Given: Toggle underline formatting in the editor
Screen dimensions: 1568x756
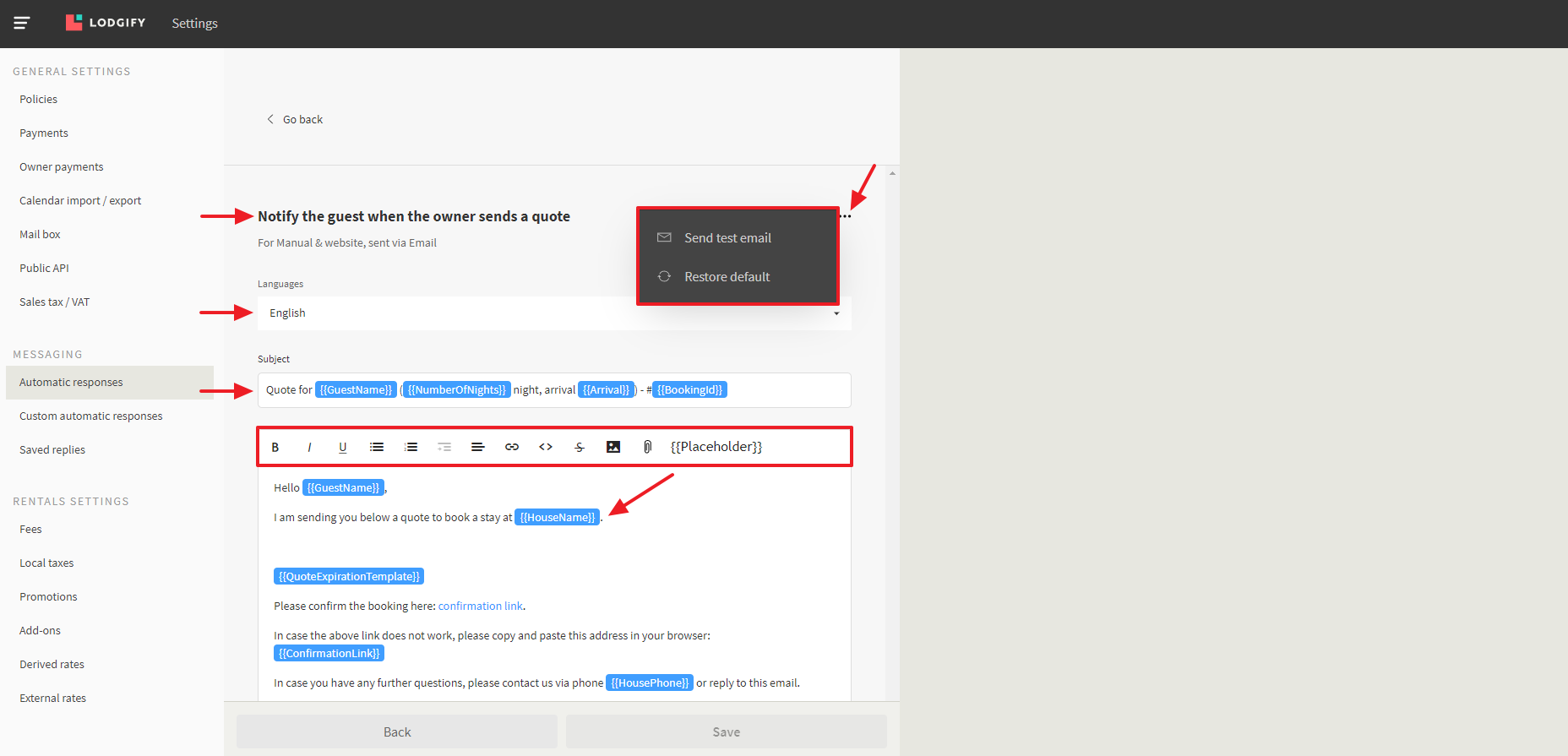Looking at the screenshot, I should pos(342,447).
